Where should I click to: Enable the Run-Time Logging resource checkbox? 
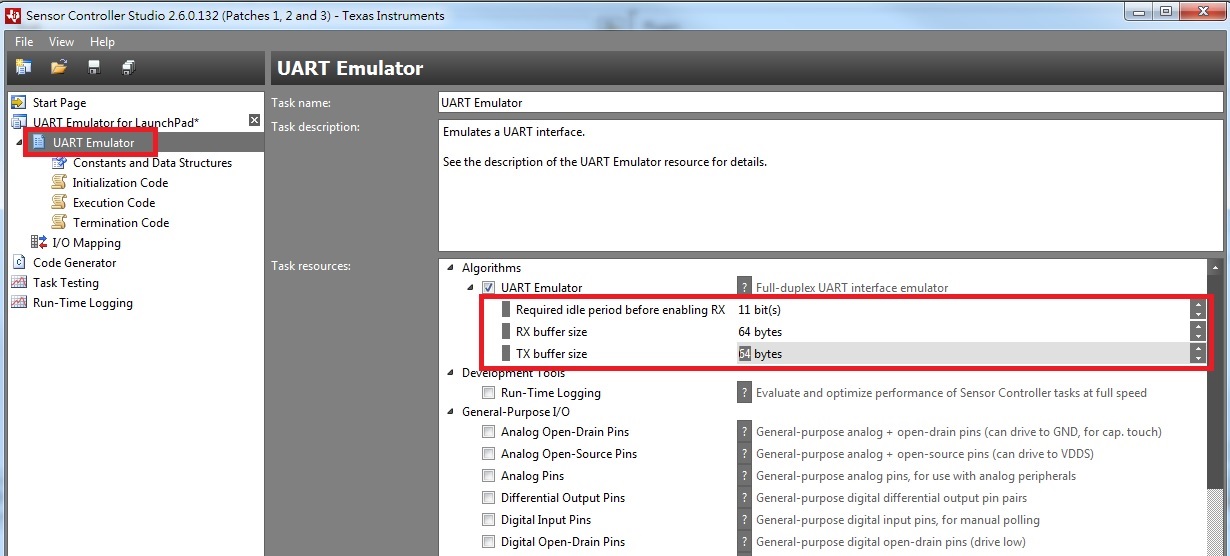489,393
